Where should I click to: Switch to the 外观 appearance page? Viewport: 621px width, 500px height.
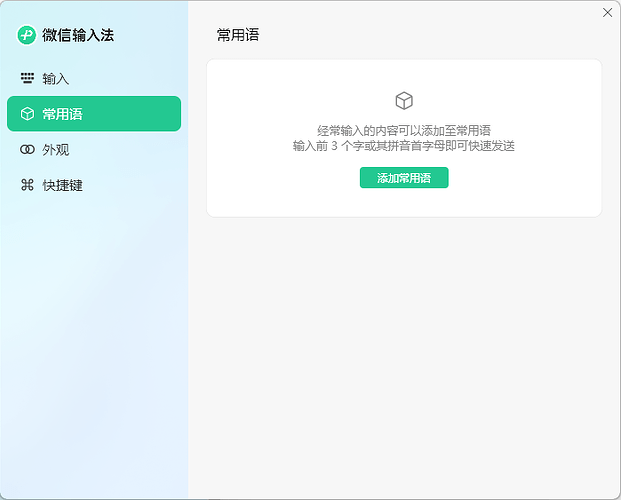(x=56, y=150)
